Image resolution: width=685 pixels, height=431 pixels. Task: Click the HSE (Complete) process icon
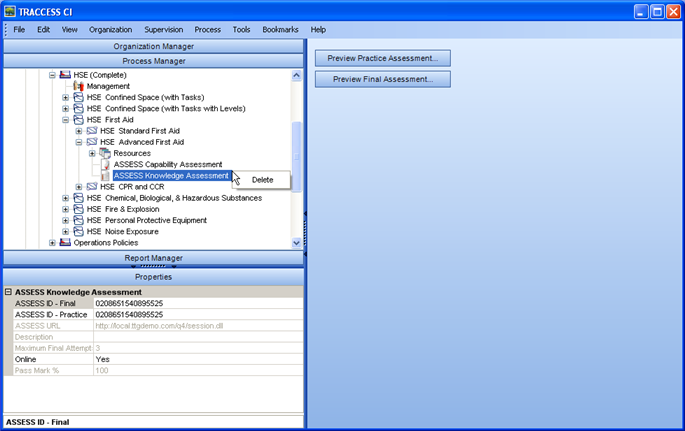coord(65,75)
